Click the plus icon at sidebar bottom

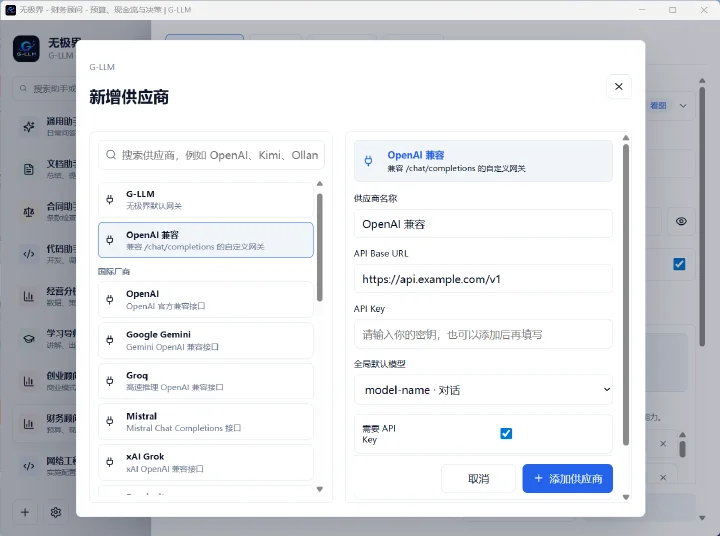[x=25, y=512]
